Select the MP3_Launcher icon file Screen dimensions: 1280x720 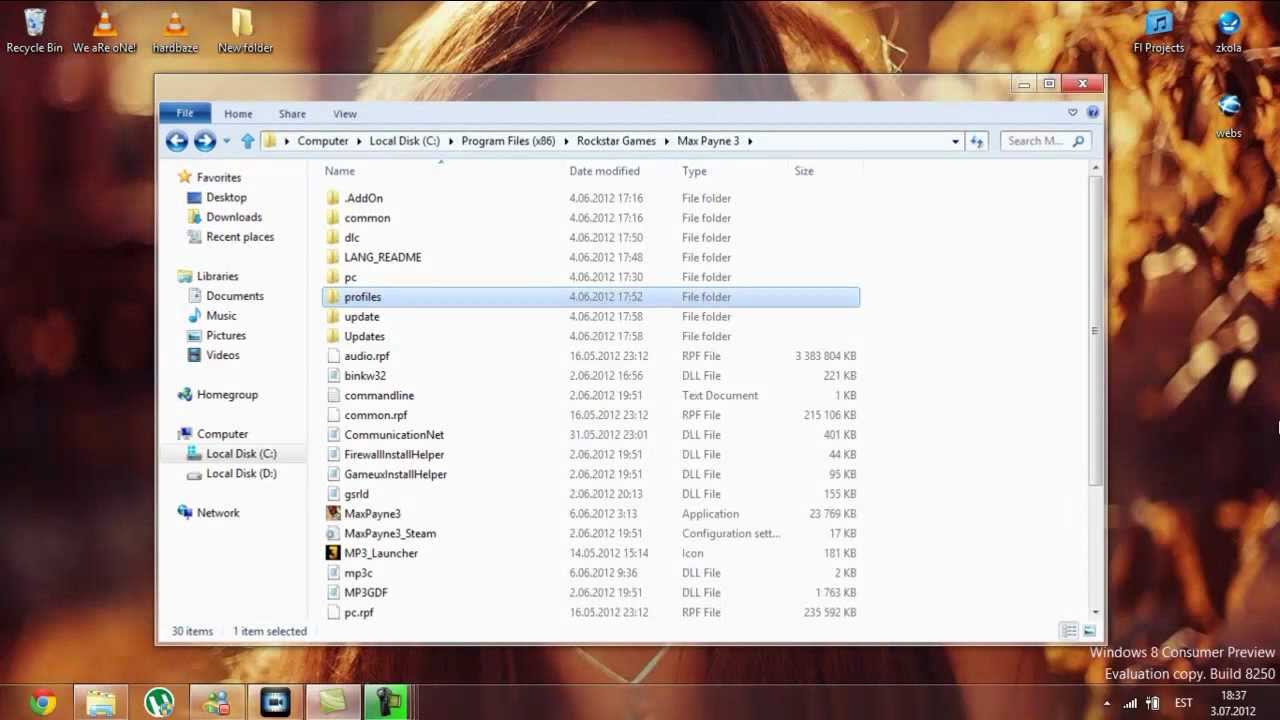[334, 553]
